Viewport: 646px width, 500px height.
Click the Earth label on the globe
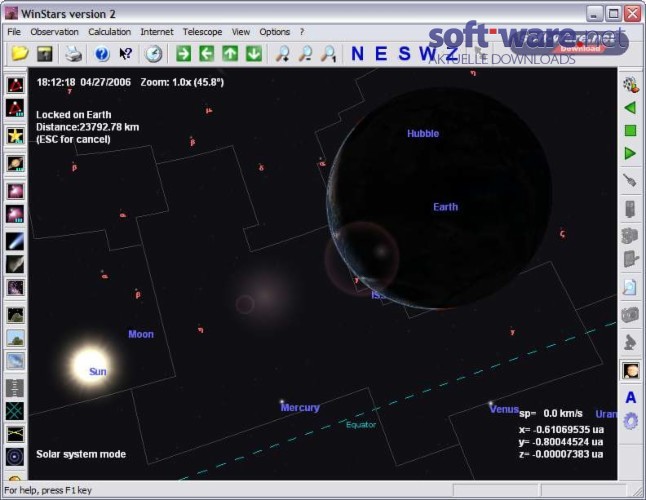[x=445, y=207]
